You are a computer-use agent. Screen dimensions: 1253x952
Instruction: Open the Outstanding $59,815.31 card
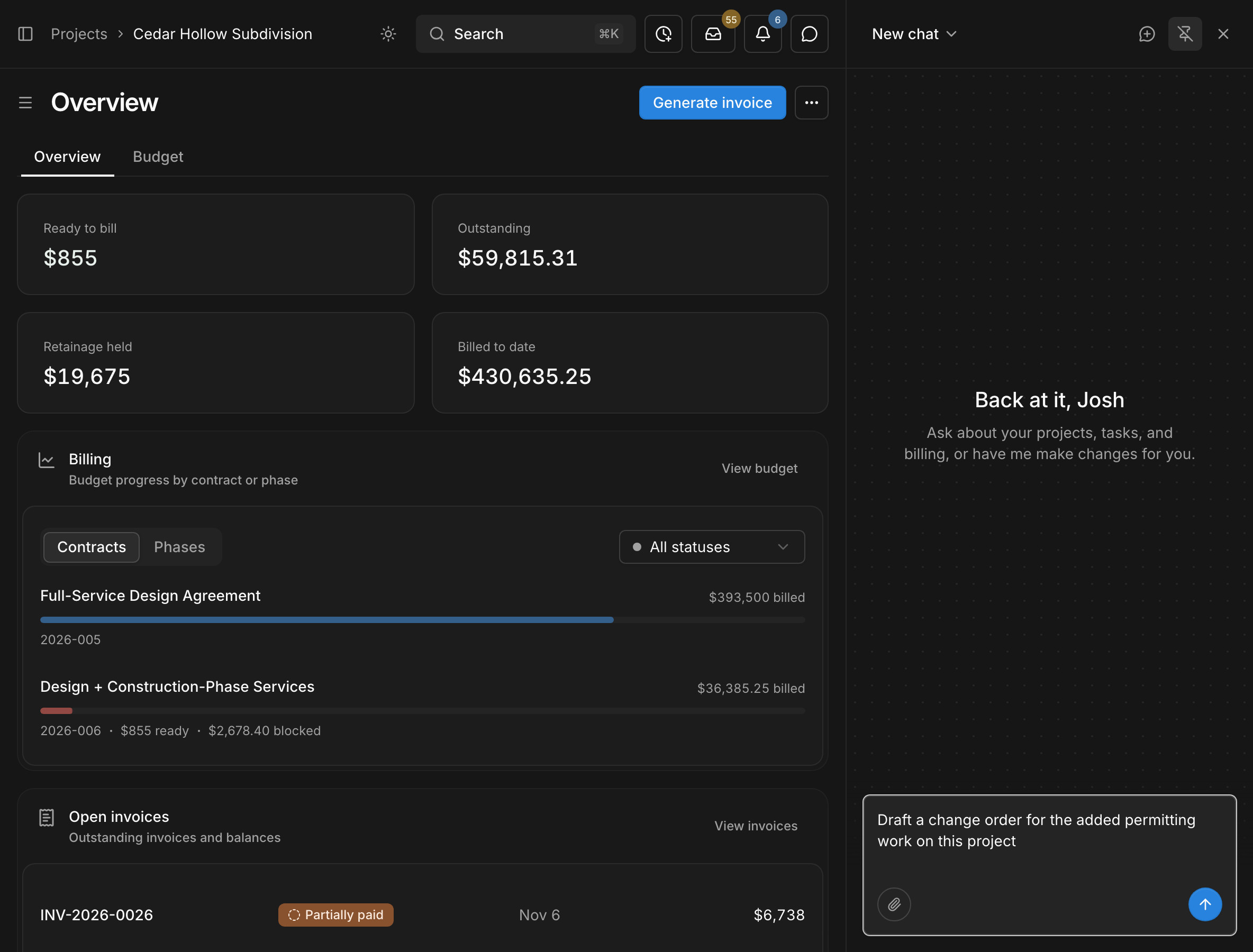click(x=629, y=244)
